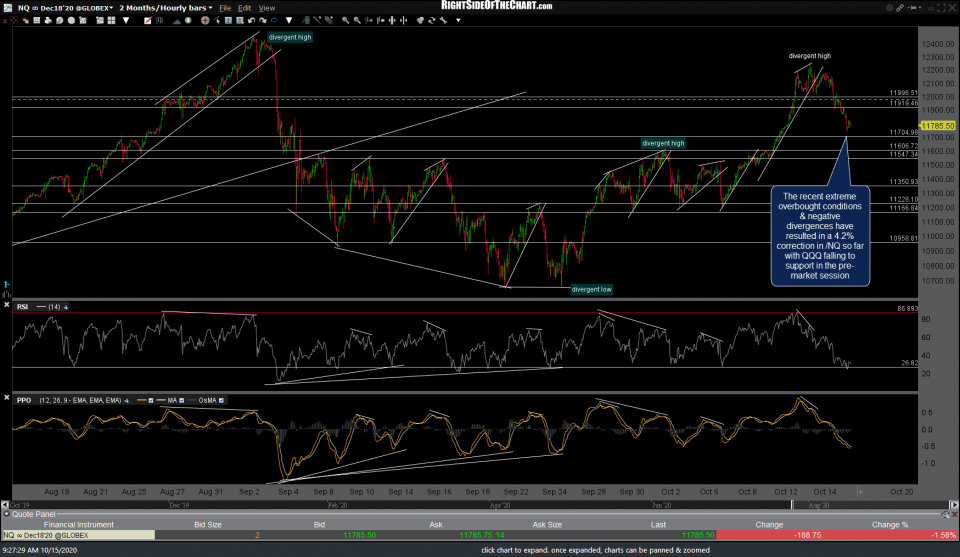This screenshot has height=557, width=960.
Task: Open the File menu
Action: [225, 8]
